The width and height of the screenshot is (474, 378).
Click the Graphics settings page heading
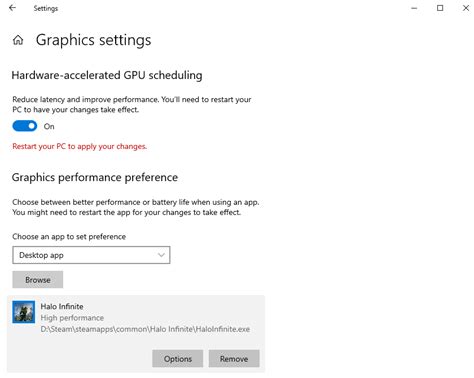(94, 40)
